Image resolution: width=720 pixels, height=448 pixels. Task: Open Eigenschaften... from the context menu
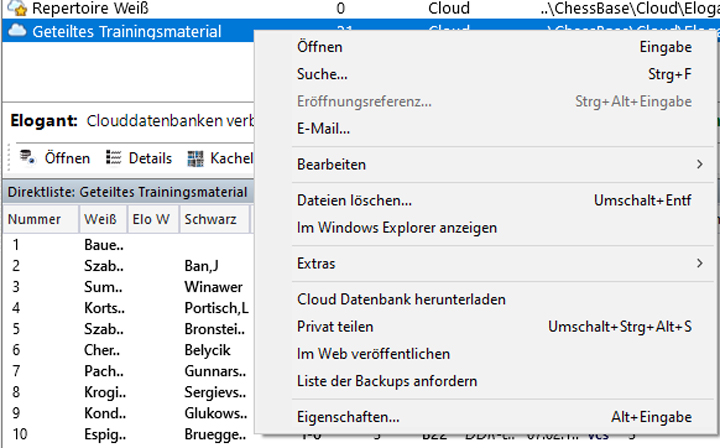(x=348, y=417)
